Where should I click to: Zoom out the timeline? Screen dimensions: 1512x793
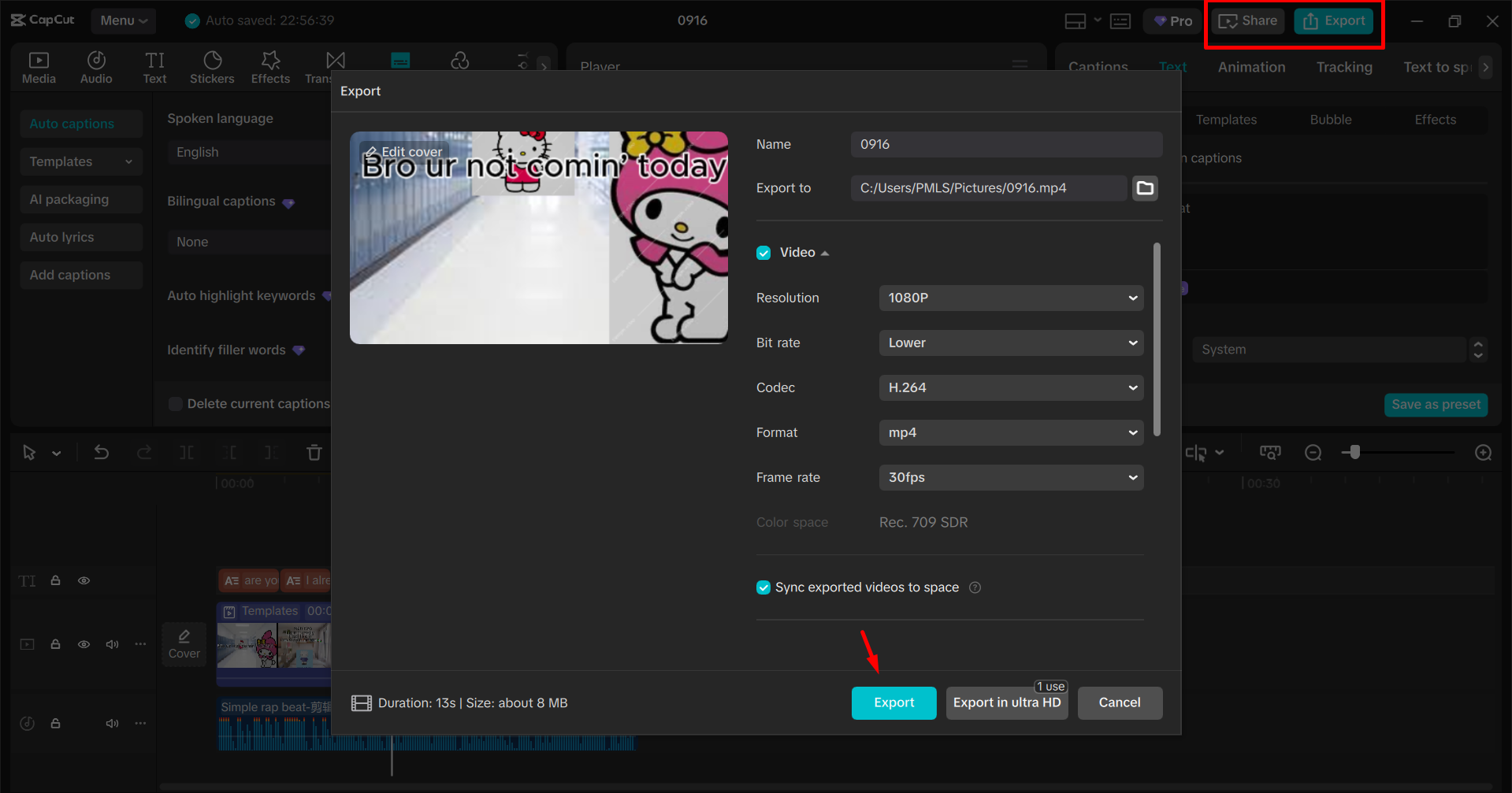(x=1313, y=452)
